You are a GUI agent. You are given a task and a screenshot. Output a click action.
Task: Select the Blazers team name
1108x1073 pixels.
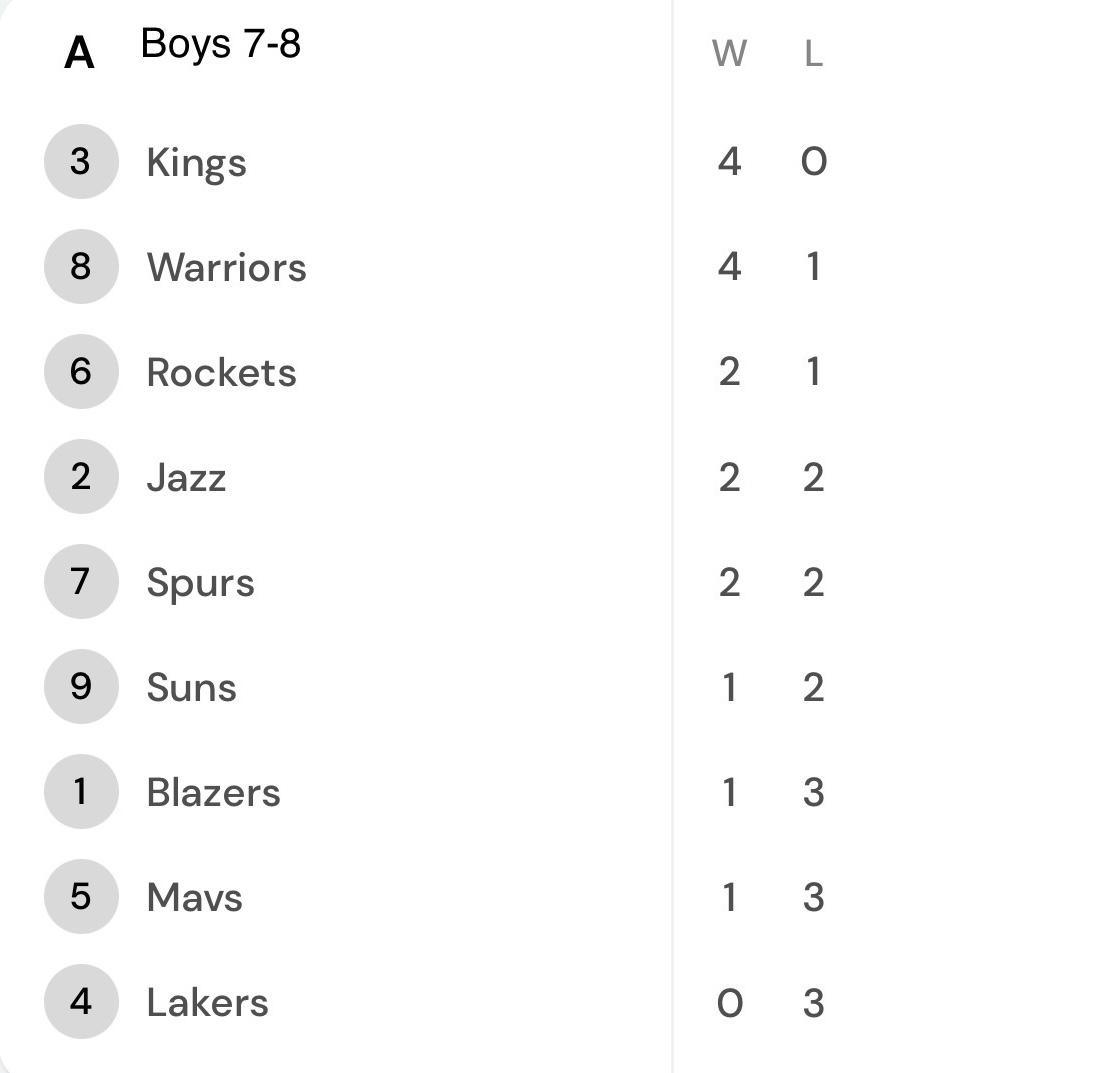click(x=213, y=792)
